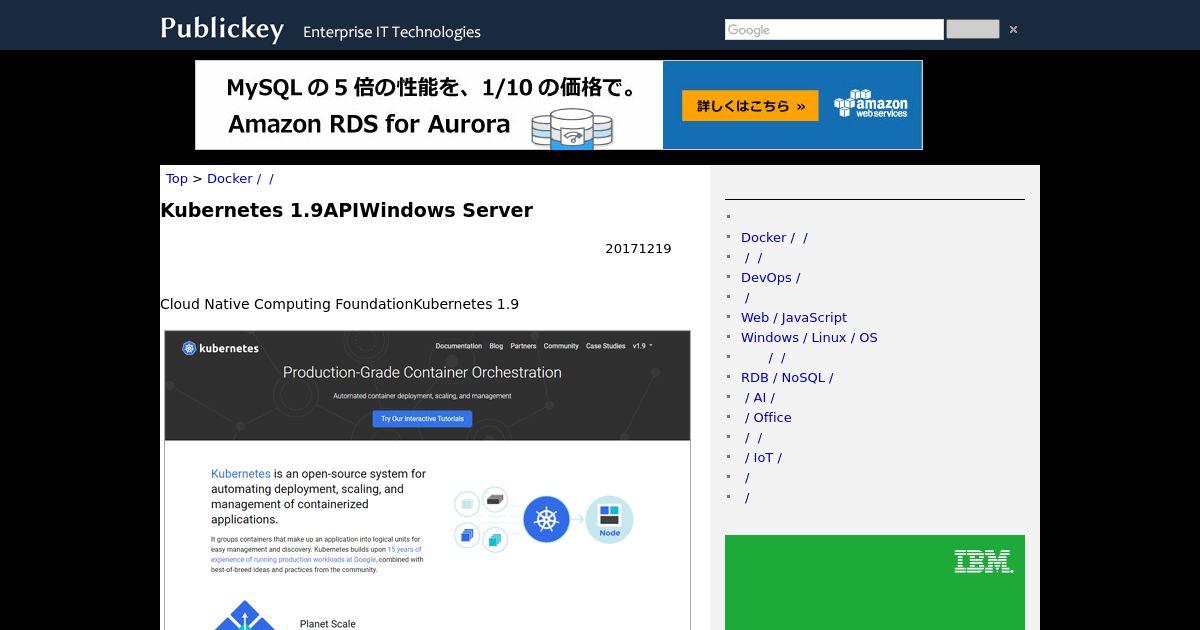Click the article date 20171219
The image size is (1200, 630).
coord(638,248)
